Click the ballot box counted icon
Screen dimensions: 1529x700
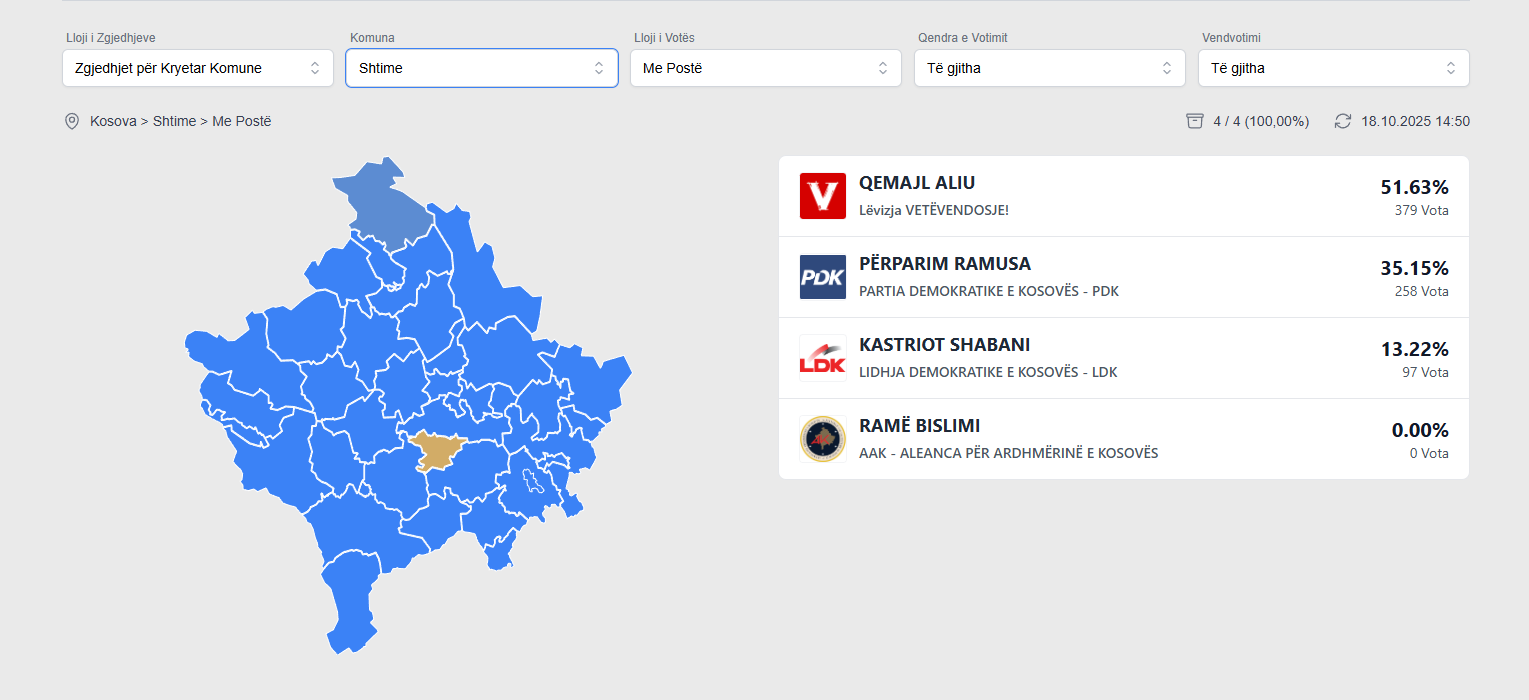(1194, 121)
